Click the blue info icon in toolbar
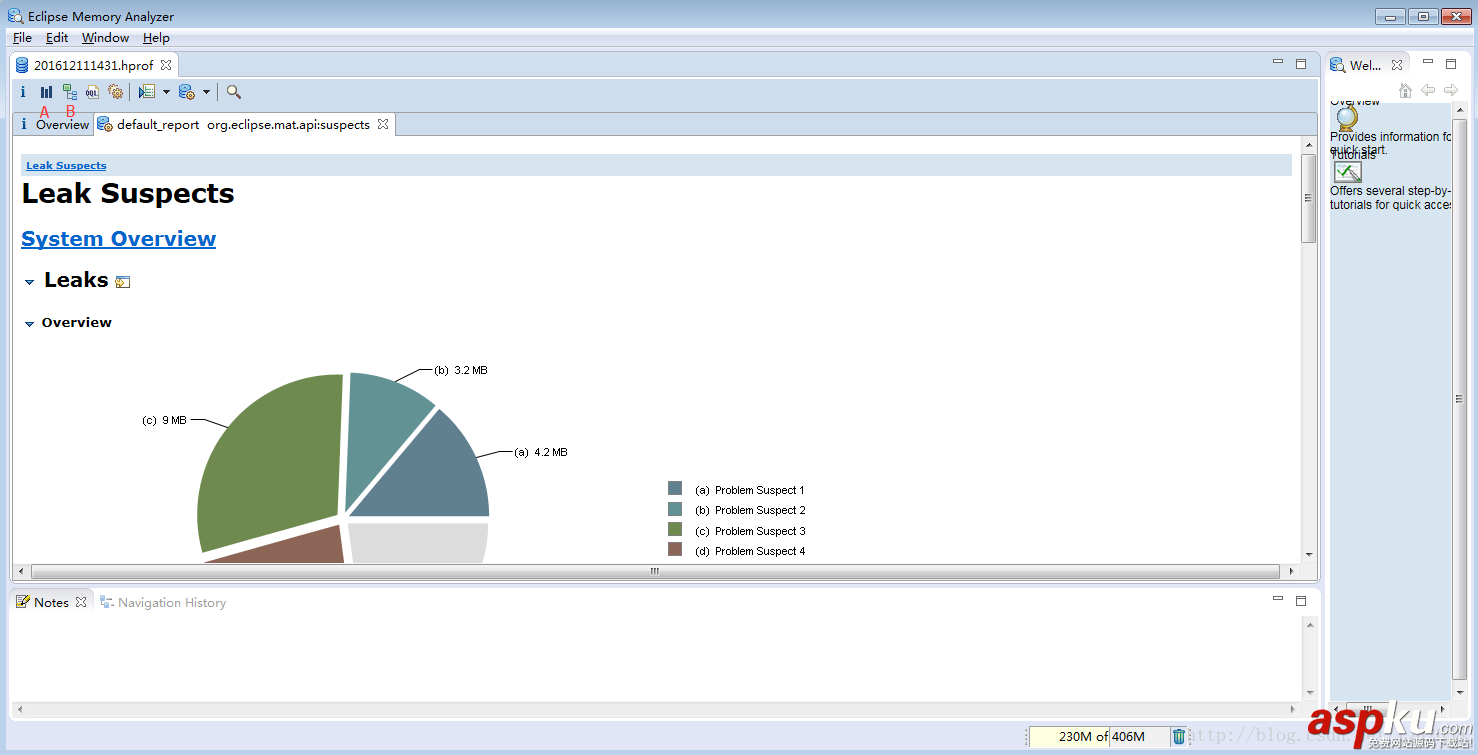1478x755 pixels. (x=23, y=92)
